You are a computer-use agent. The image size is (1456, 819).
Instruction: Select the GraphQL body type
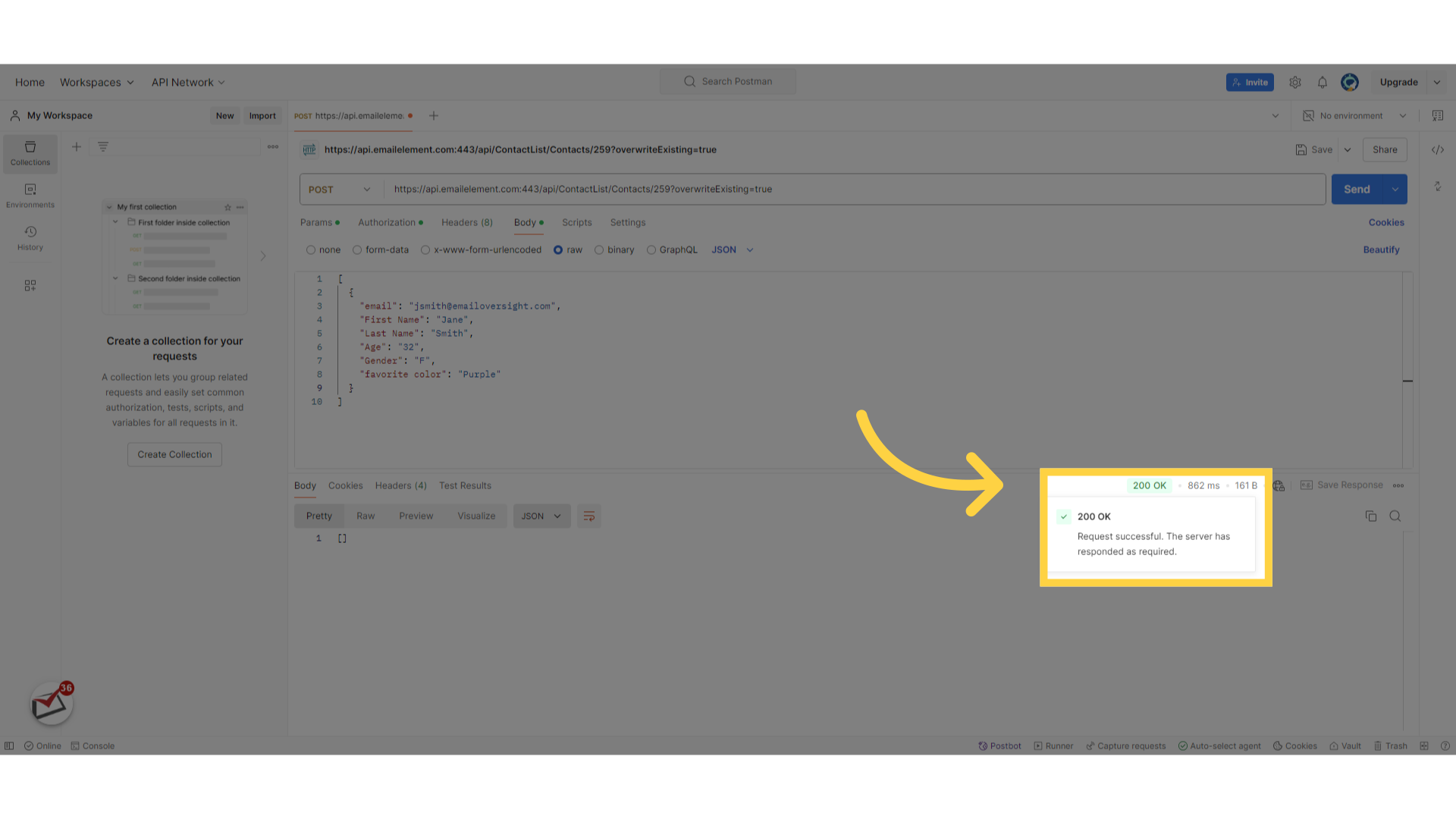[x=672, y=250]
